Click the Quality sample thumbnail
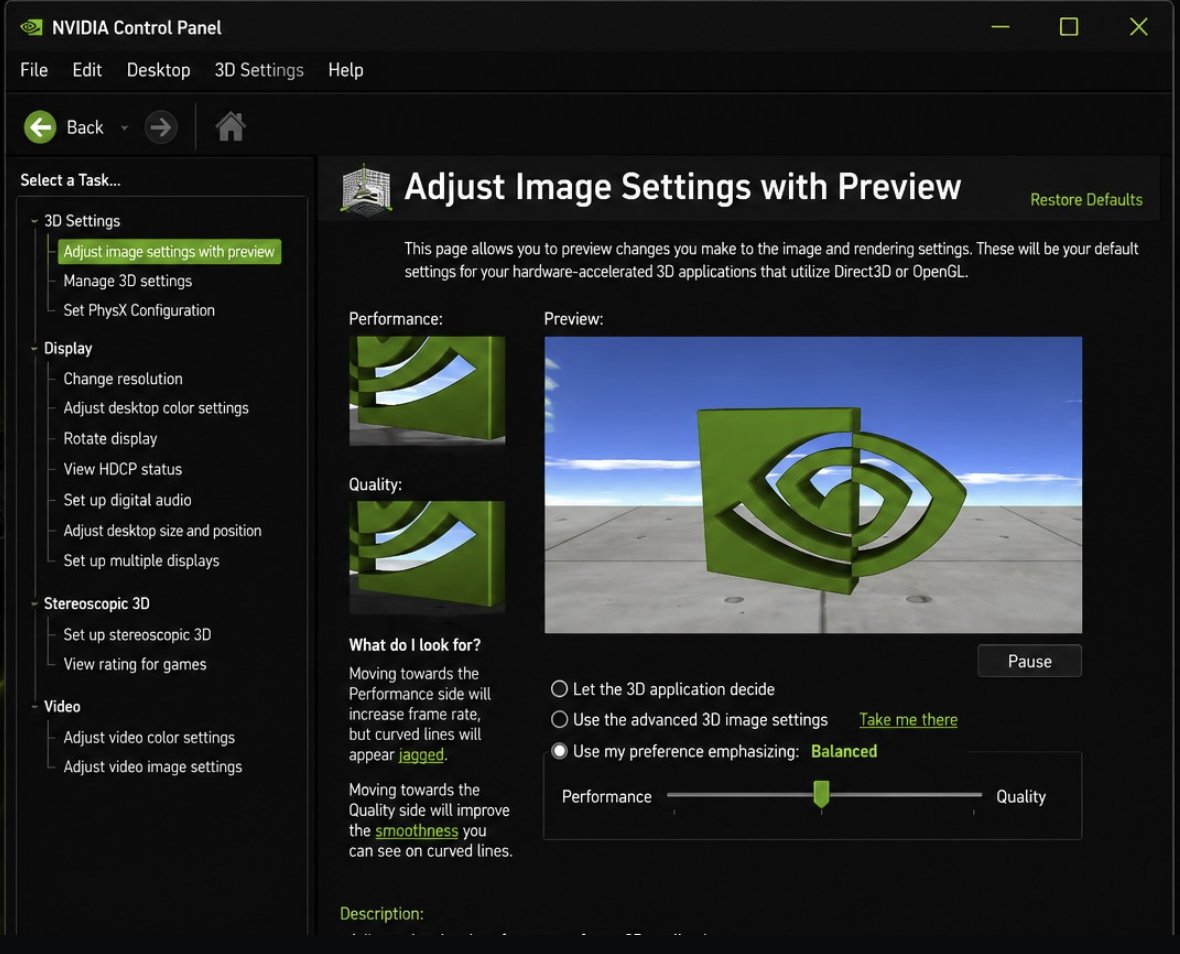The height and width of the screenshot is (954, 1180). [x=427, y=556]
